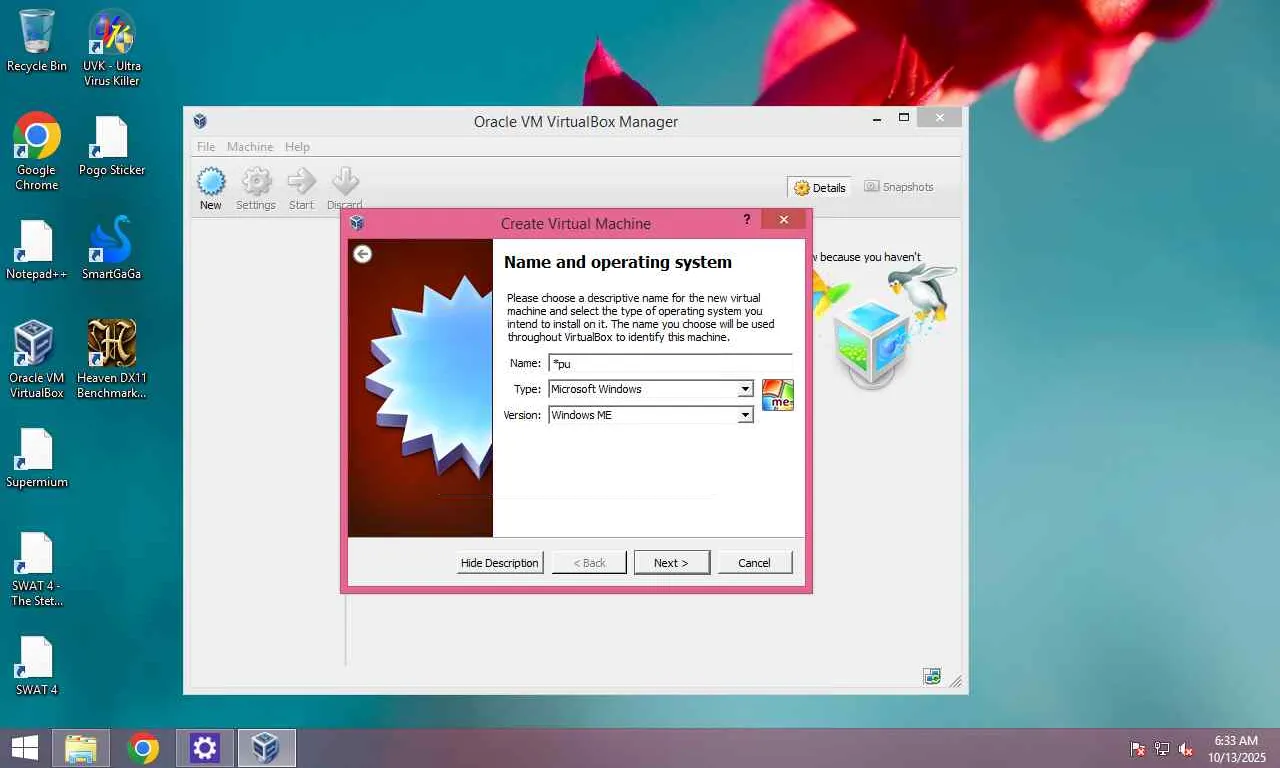
Task: Cancel the Create Virtual Machine wizard
Action: [x=754, y=563]
